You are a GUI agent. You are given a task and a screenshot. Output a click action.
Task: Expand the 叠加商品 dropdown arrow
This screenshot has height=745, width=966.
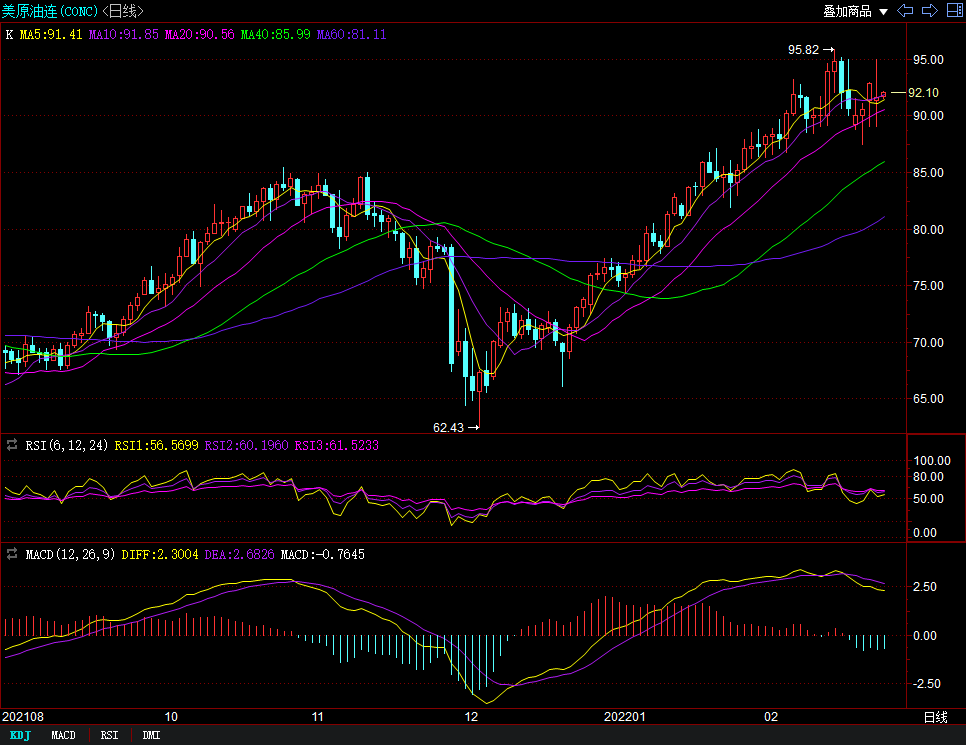[x=883, y=12]
